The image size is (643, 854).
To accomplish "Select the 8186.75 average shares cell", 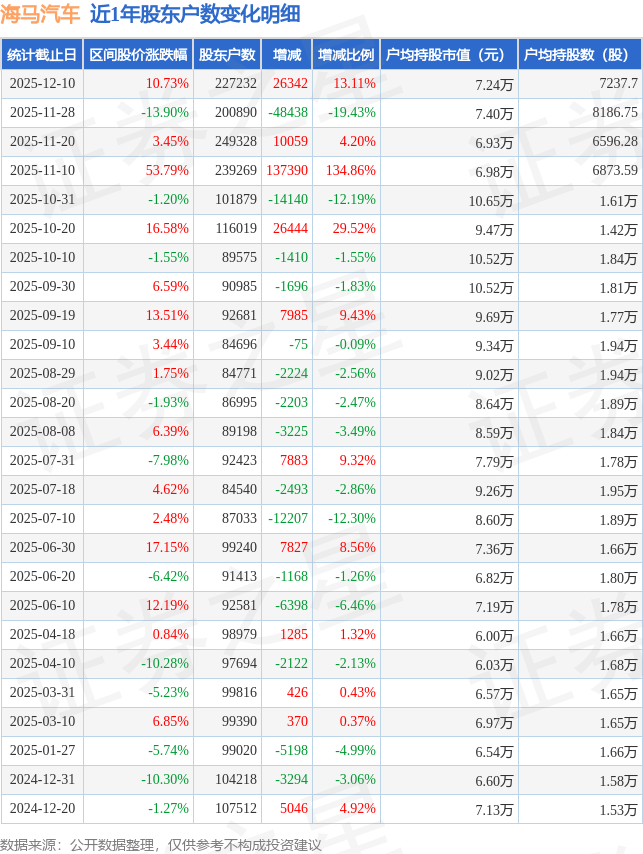I will (614, 113).
